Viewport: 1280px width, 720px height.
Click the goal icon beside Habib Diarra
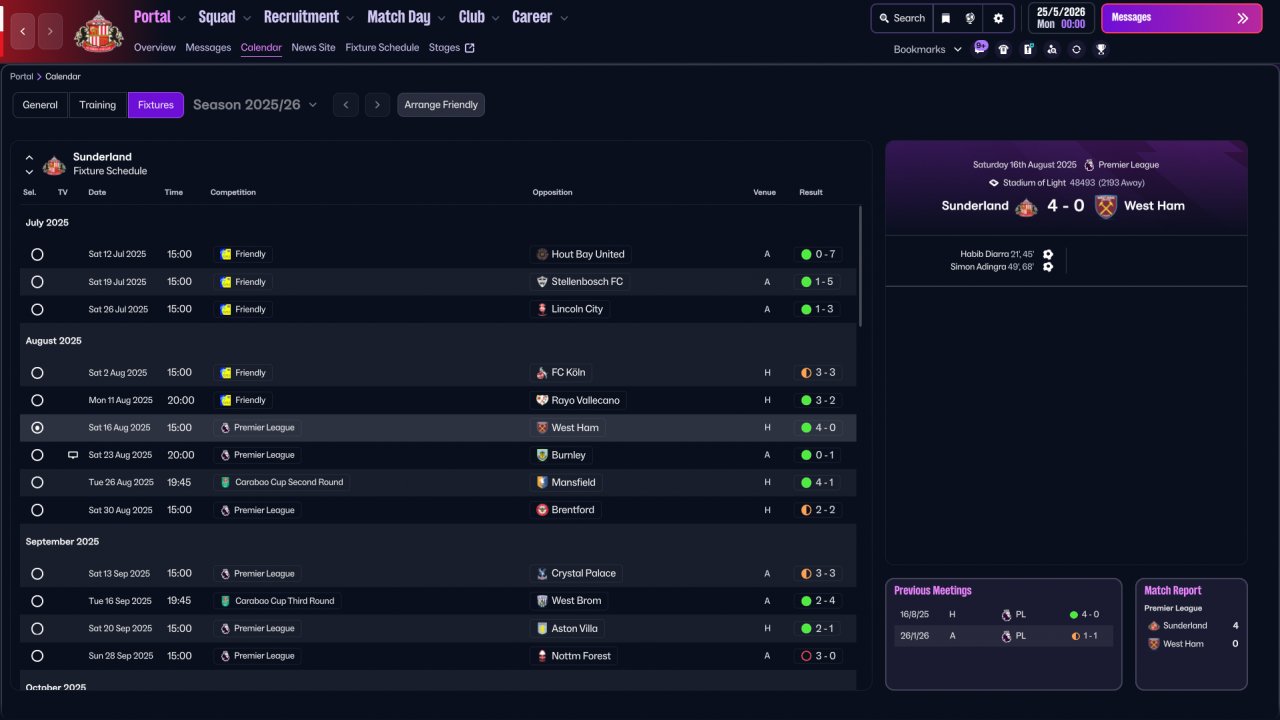click(x=1048, y=255)
